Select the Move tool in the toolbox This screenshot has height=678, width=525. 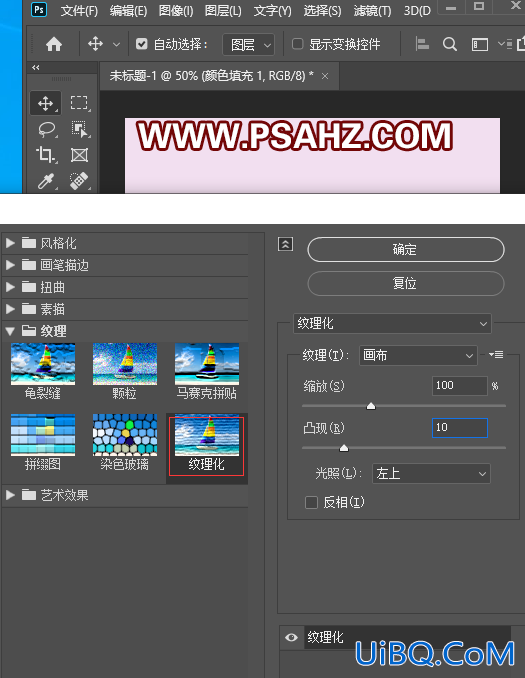(x=45, y=103)
